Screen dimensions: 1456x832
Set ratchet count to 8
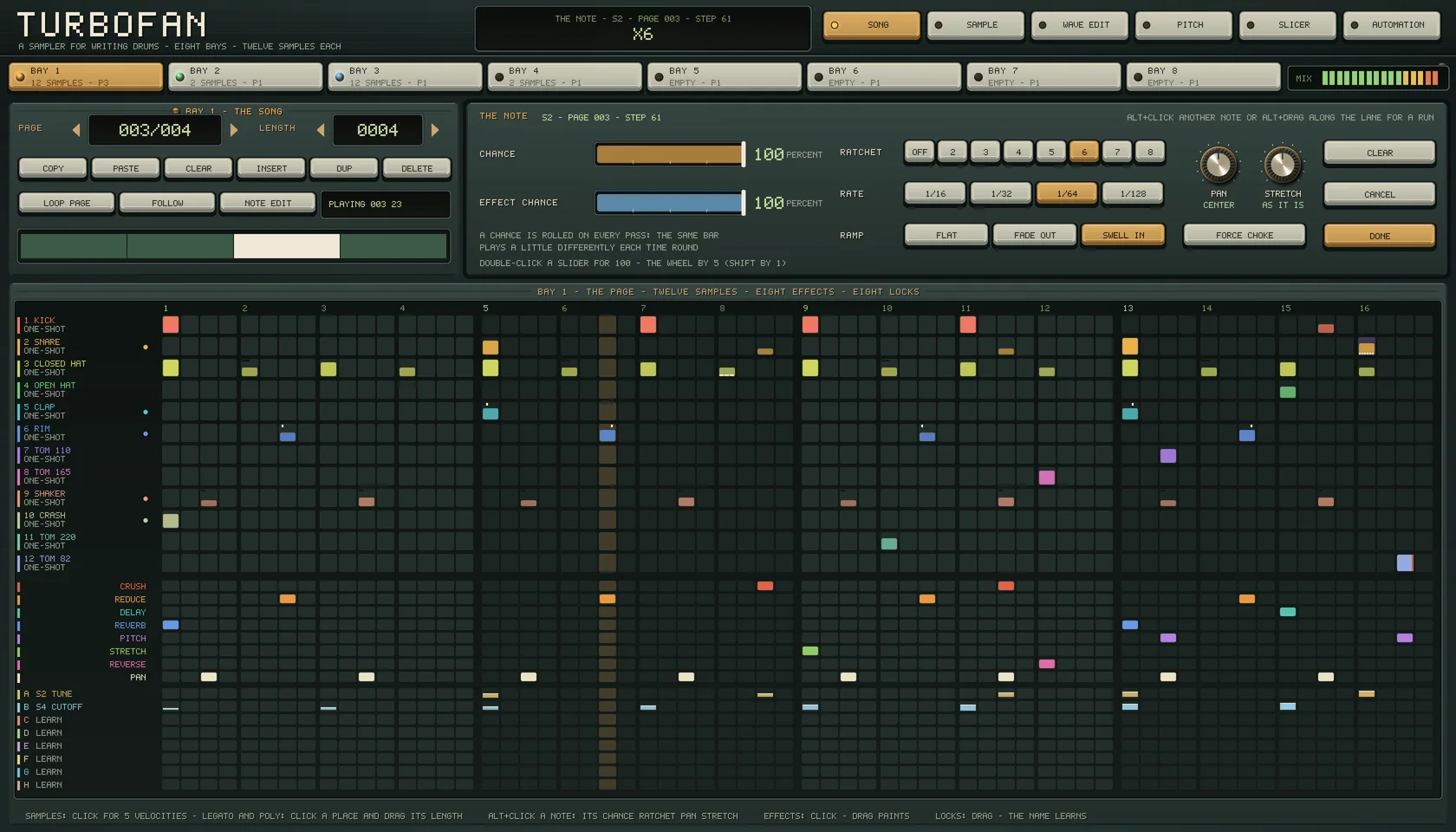[x=1150, y=152]
